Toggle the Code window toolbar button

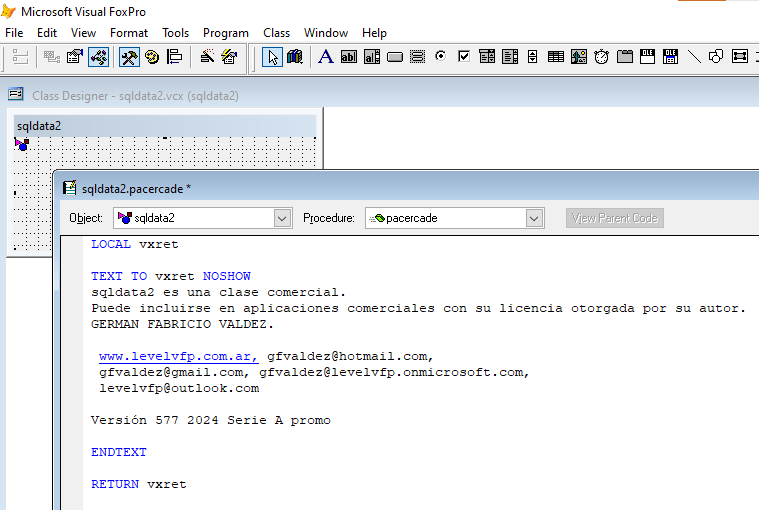tap(98, 57)
